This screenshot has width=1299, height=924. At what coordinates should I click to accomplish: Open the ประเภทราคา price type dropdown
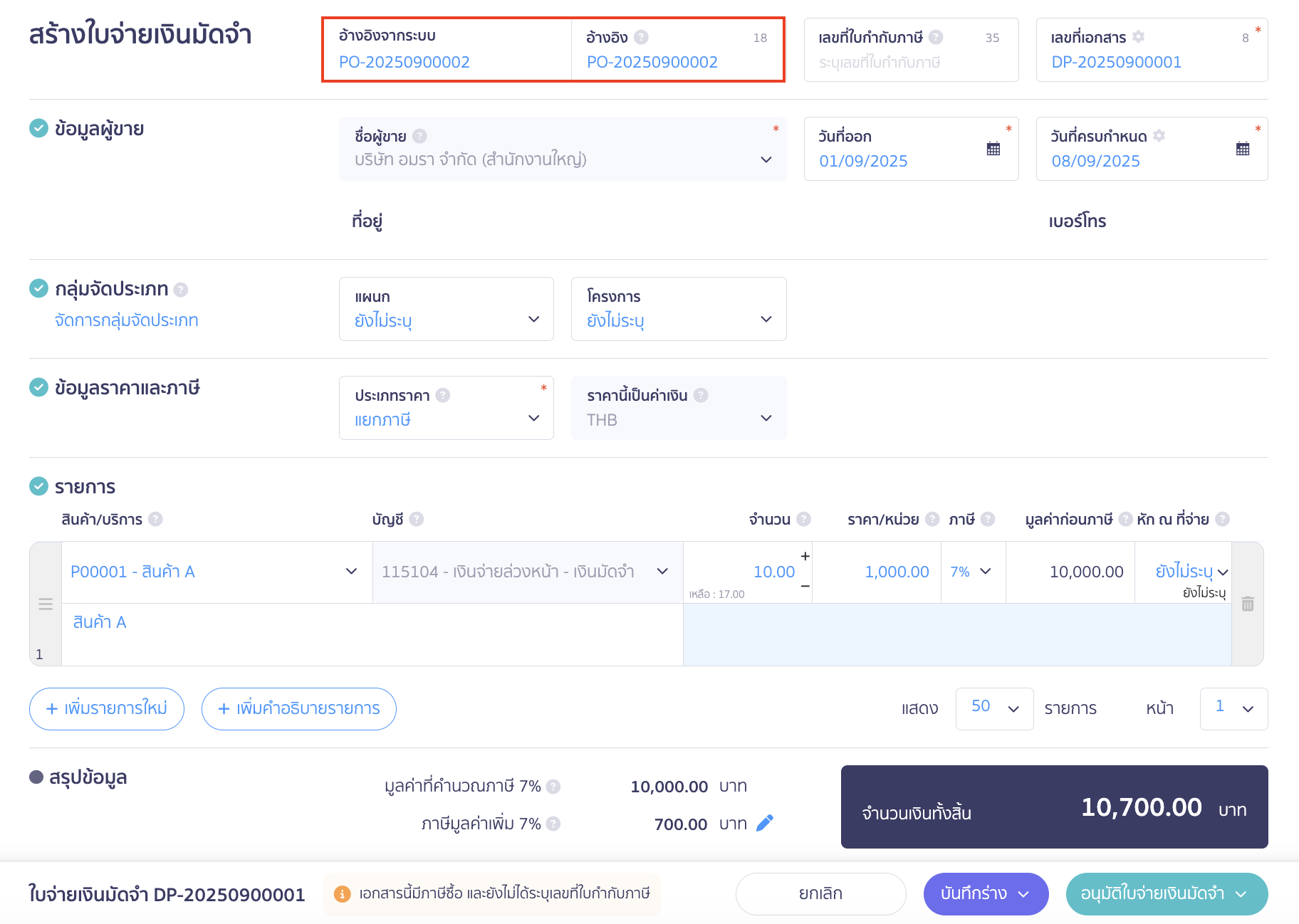tap(446, 409)
